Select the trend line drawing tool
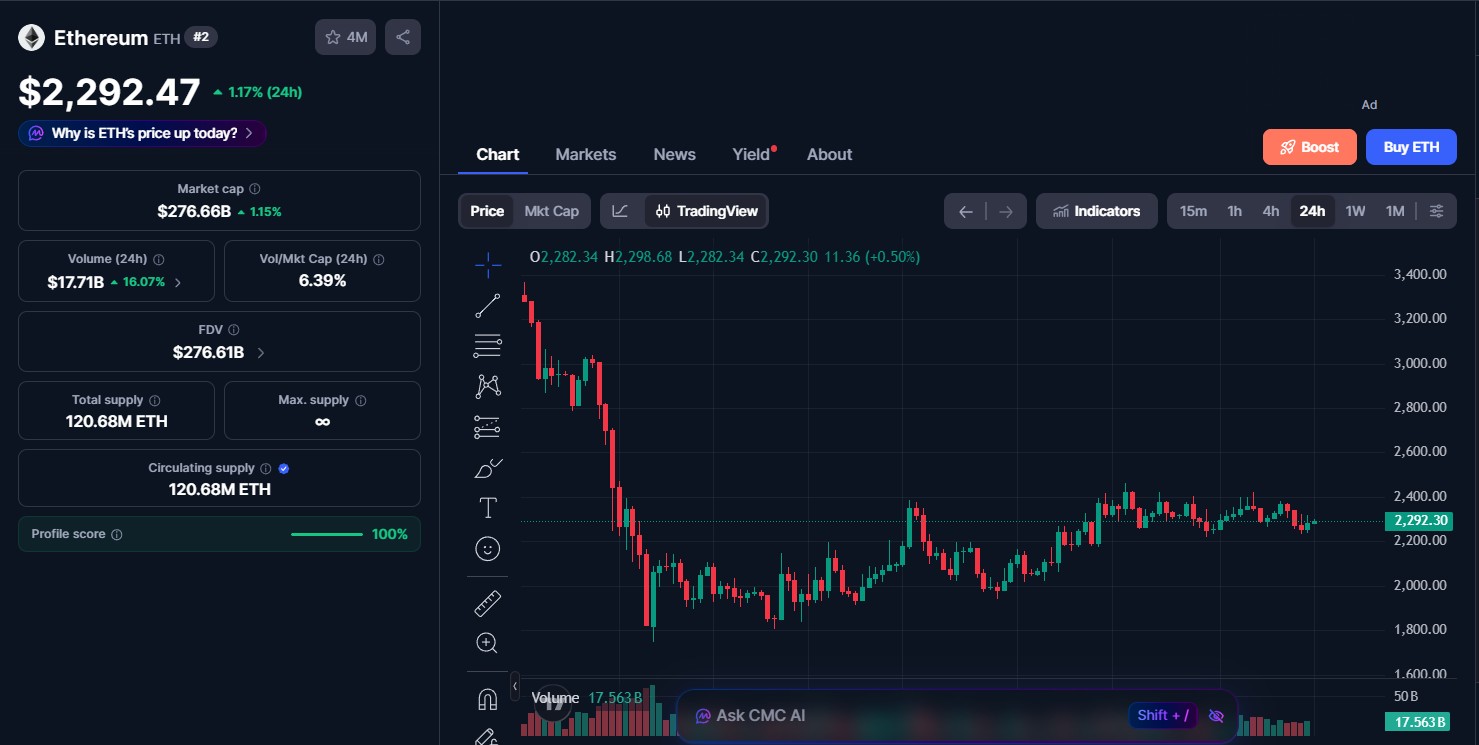Viewport: 1479px width, 745px height. click(x=488, y=306)
